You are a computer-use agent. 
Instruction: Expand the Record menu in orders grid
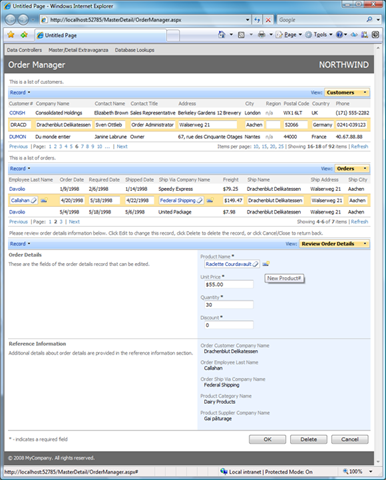pyautogui.click(x=20, y=168)
